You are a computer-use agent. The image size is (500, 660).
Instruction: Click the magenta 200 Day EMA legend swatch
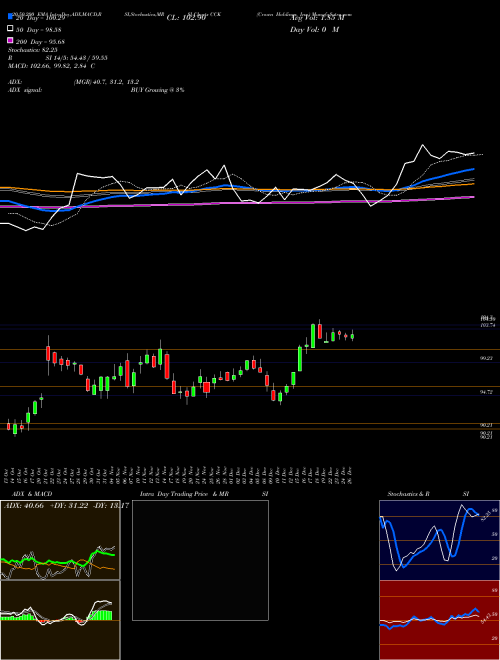point(10,40)
